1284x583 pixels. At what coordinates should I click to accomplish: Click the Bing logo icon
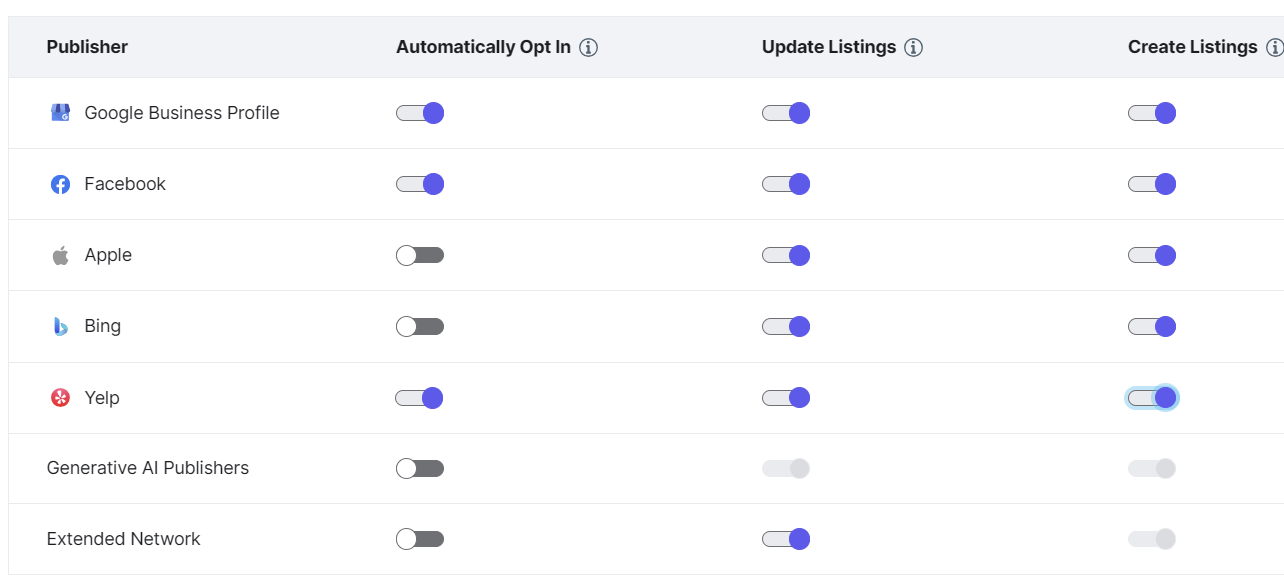tap(59, 326)
